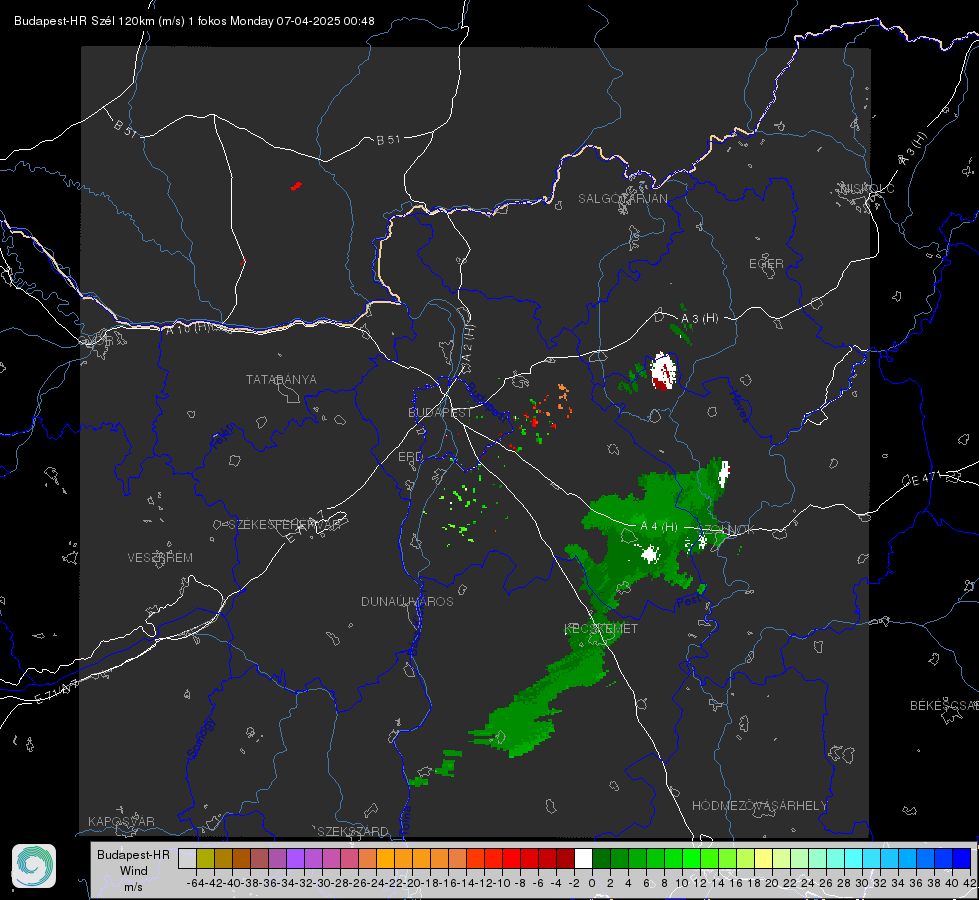
Task: Click the A 4 (H) road label
Action: (659, 527)
